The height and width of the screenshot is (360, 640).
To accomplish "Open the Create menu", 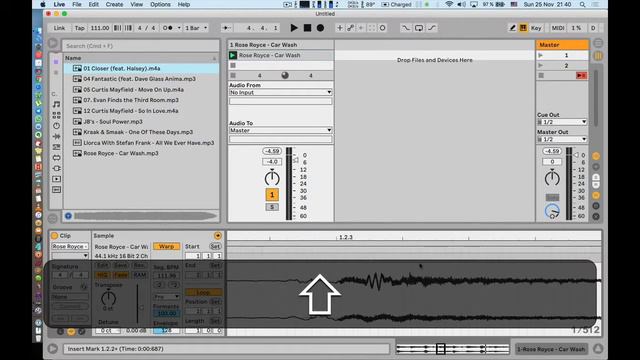I will click(x=114, y=4).
